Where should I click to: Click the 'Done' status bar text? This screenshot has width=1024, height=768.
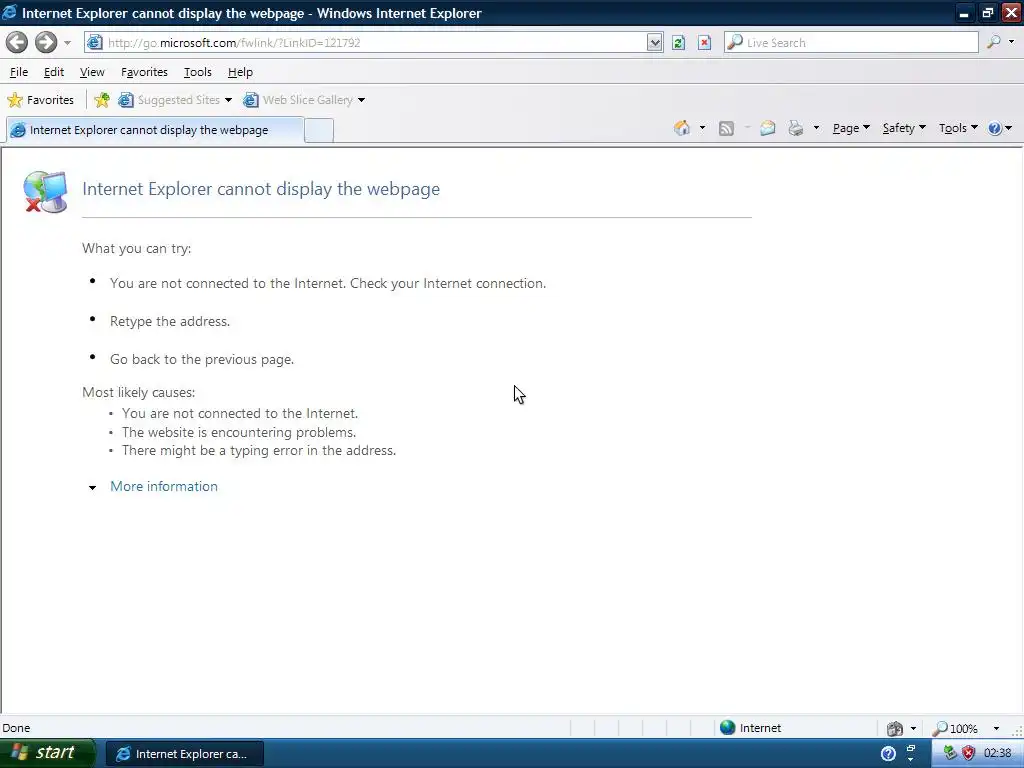click(x=16, y=728)
